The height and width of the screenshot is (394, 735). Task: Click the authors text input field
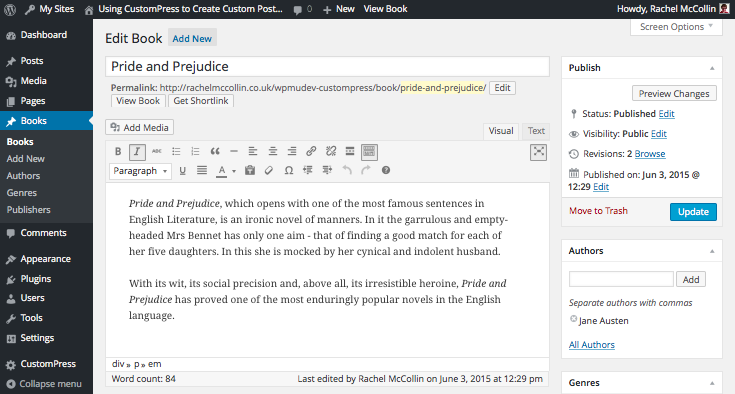[x=621, y=279]
